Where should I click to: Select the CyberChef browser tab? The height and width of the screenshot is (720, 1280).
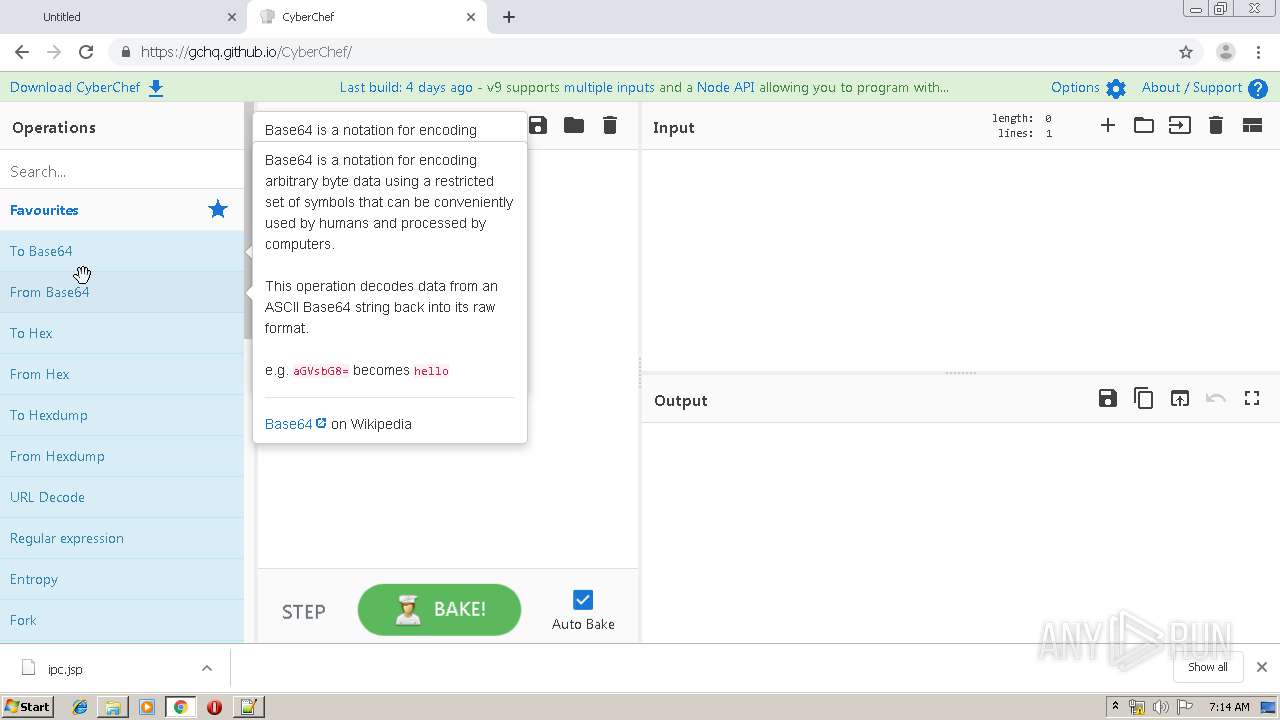(x=367, y=17)
